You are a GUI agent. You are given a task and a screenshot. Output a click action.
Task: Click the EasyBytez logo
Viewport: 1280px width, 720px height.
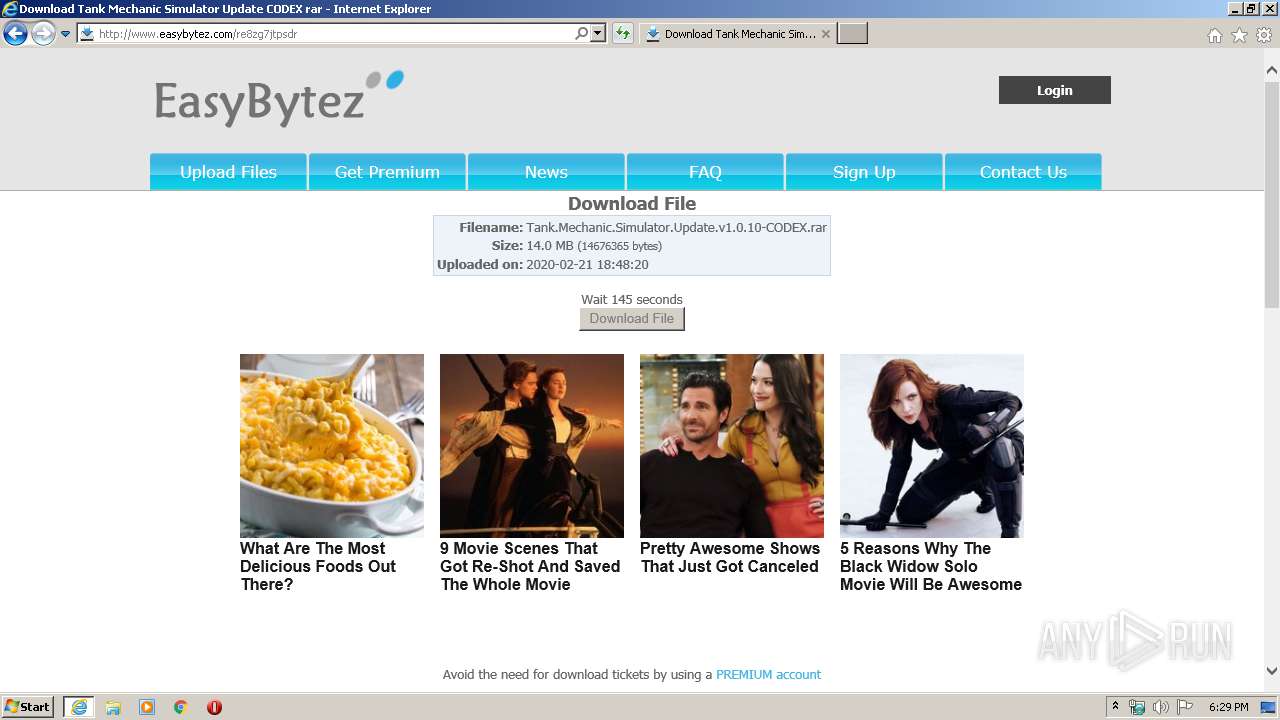[279, 98]
